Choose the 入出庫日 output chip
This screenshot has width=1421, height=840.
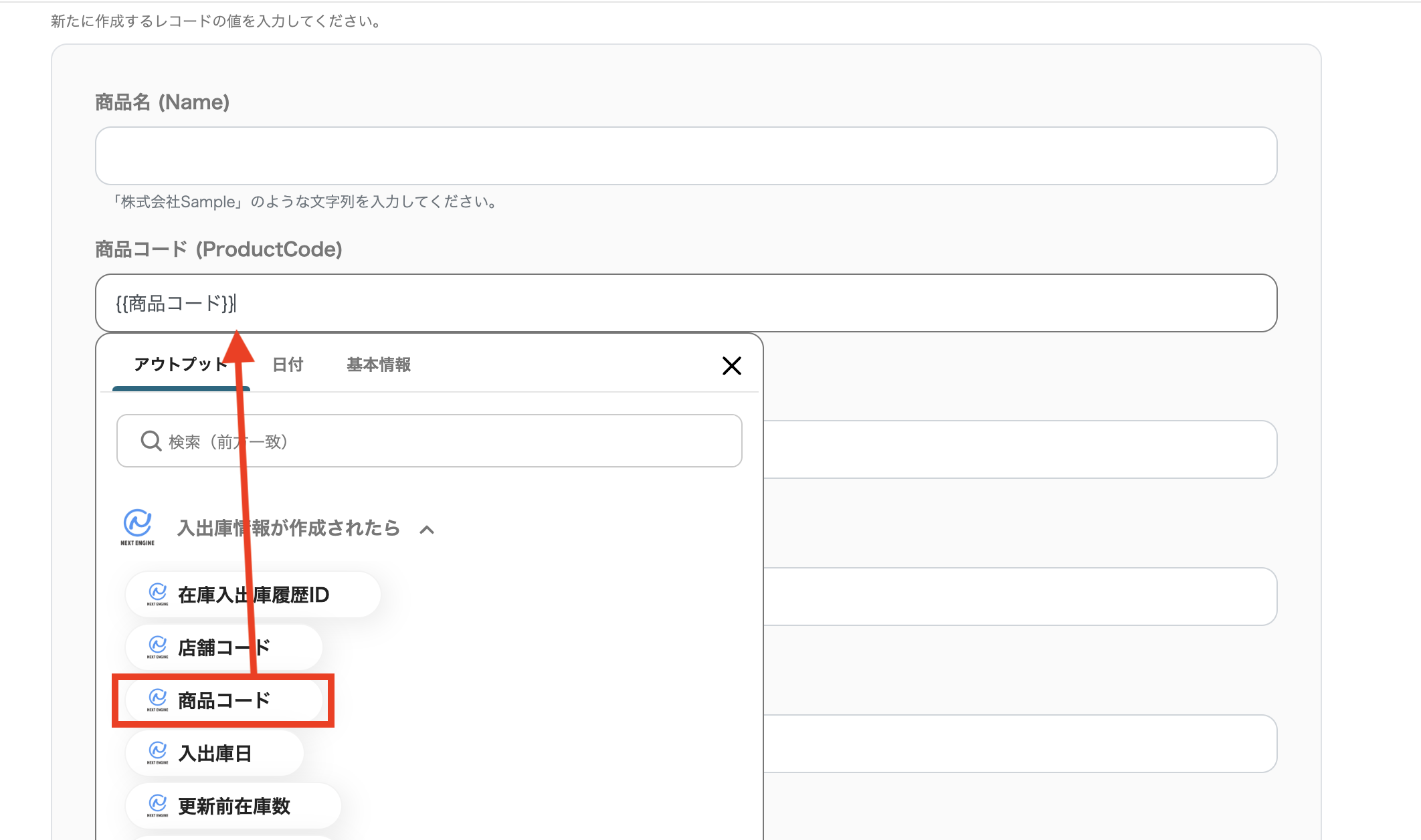(214, 753)
